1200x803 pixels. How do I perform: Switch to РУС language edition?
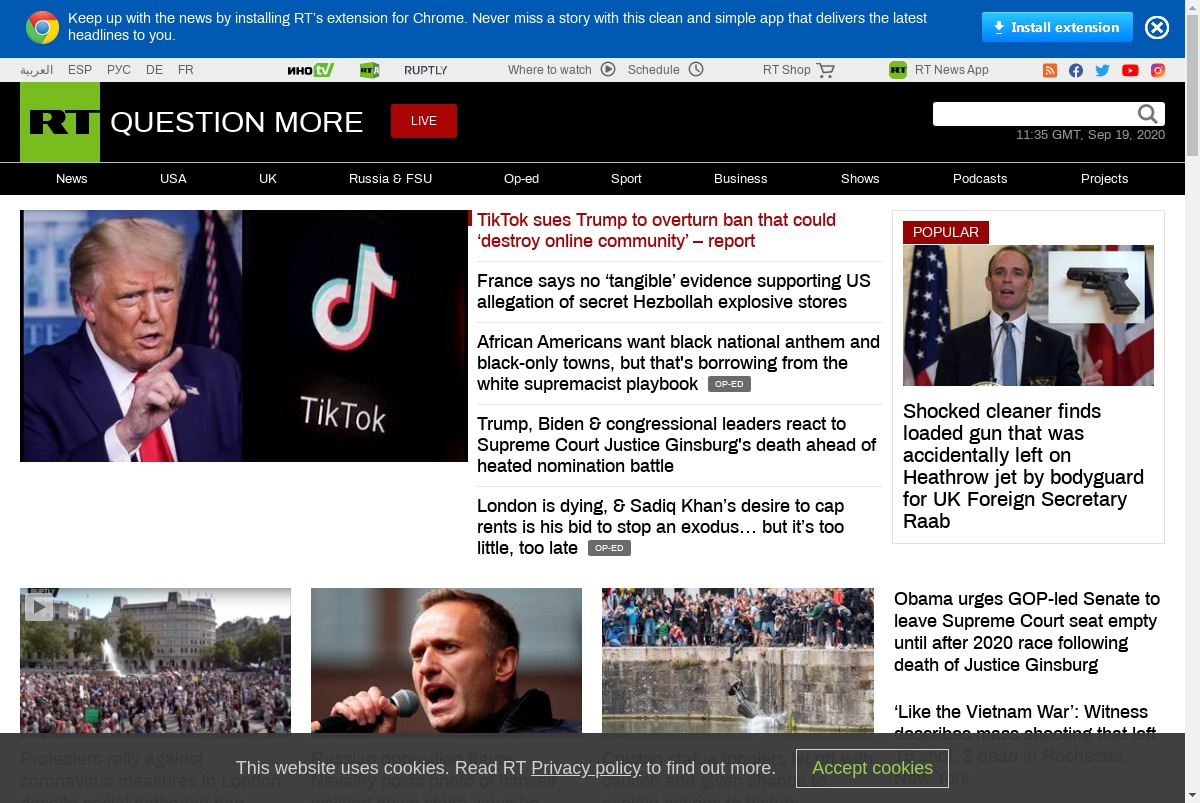(119, 70)
